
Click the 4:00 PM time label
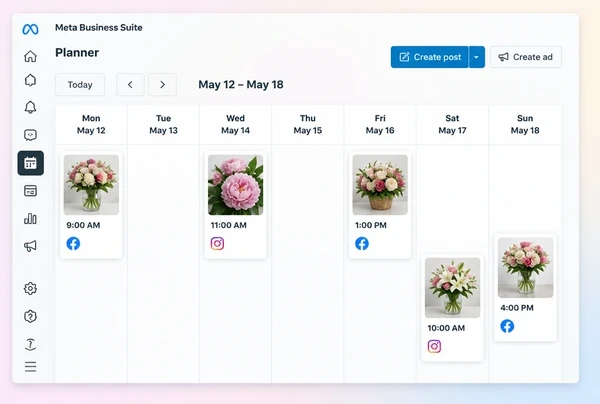pyautogui.click(x=517, y=308)
